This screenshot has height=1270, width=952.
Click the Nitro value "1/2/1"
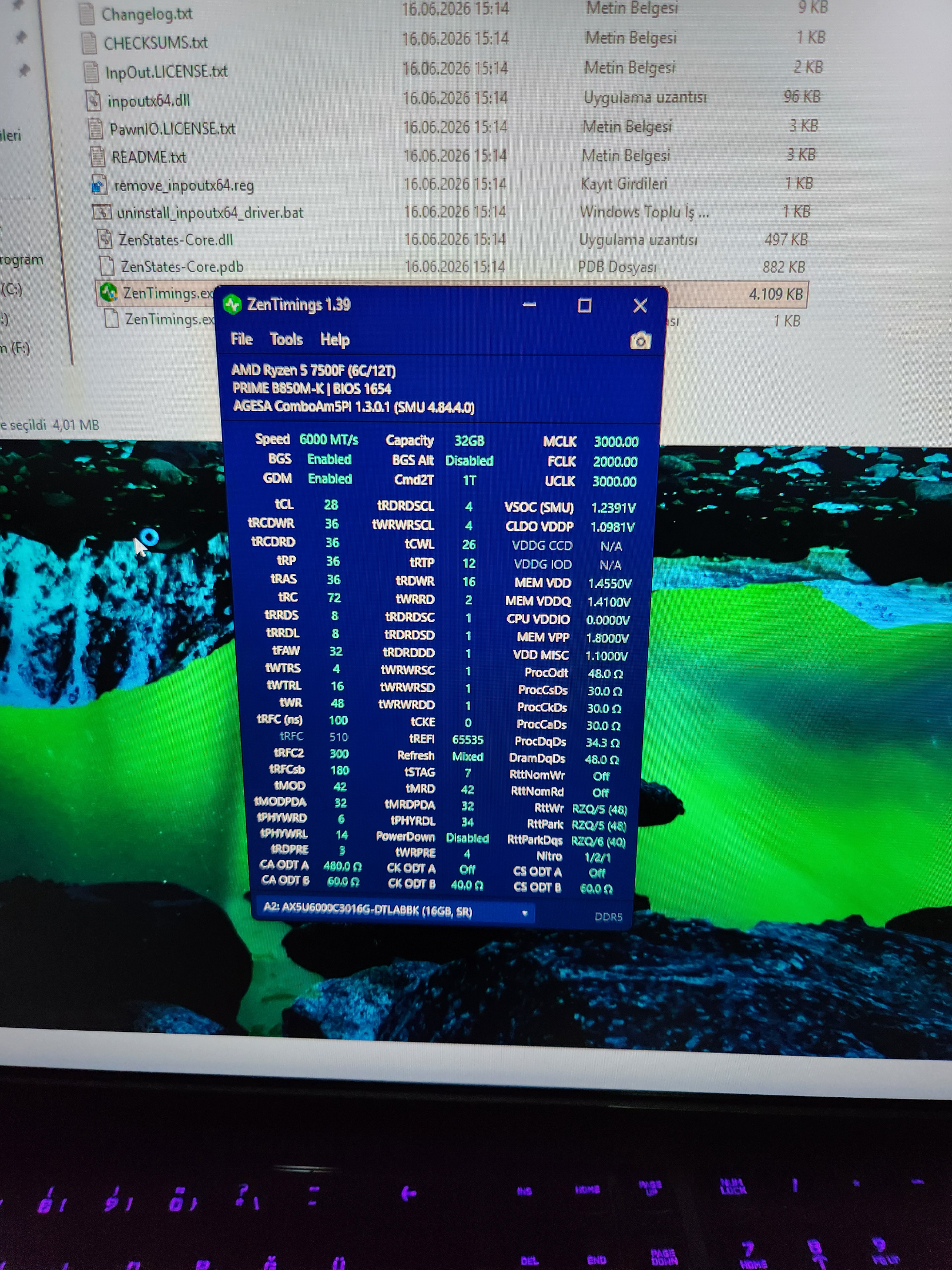click(598, 857)
